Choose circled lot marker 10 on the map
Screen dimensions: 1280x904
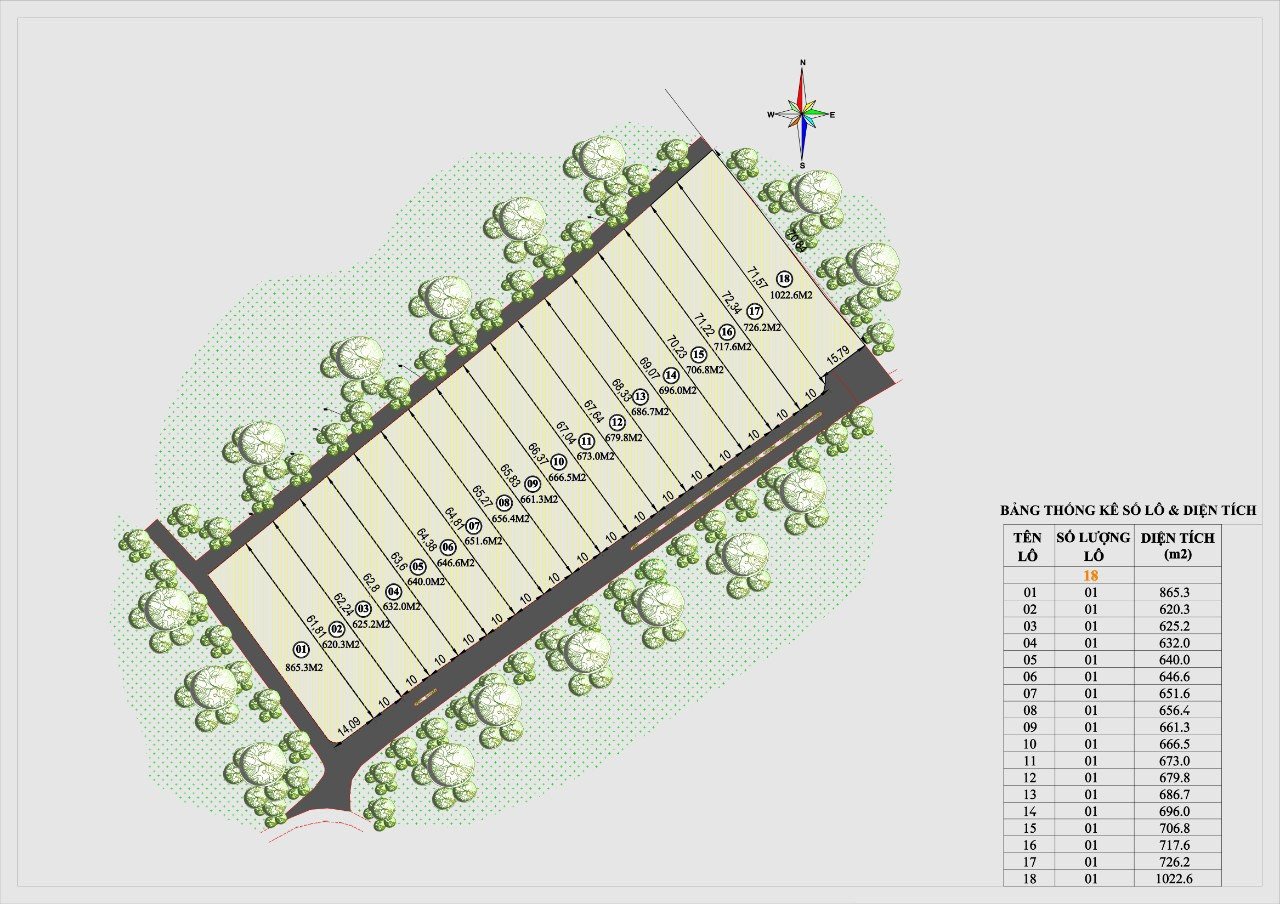pos(558,462)
